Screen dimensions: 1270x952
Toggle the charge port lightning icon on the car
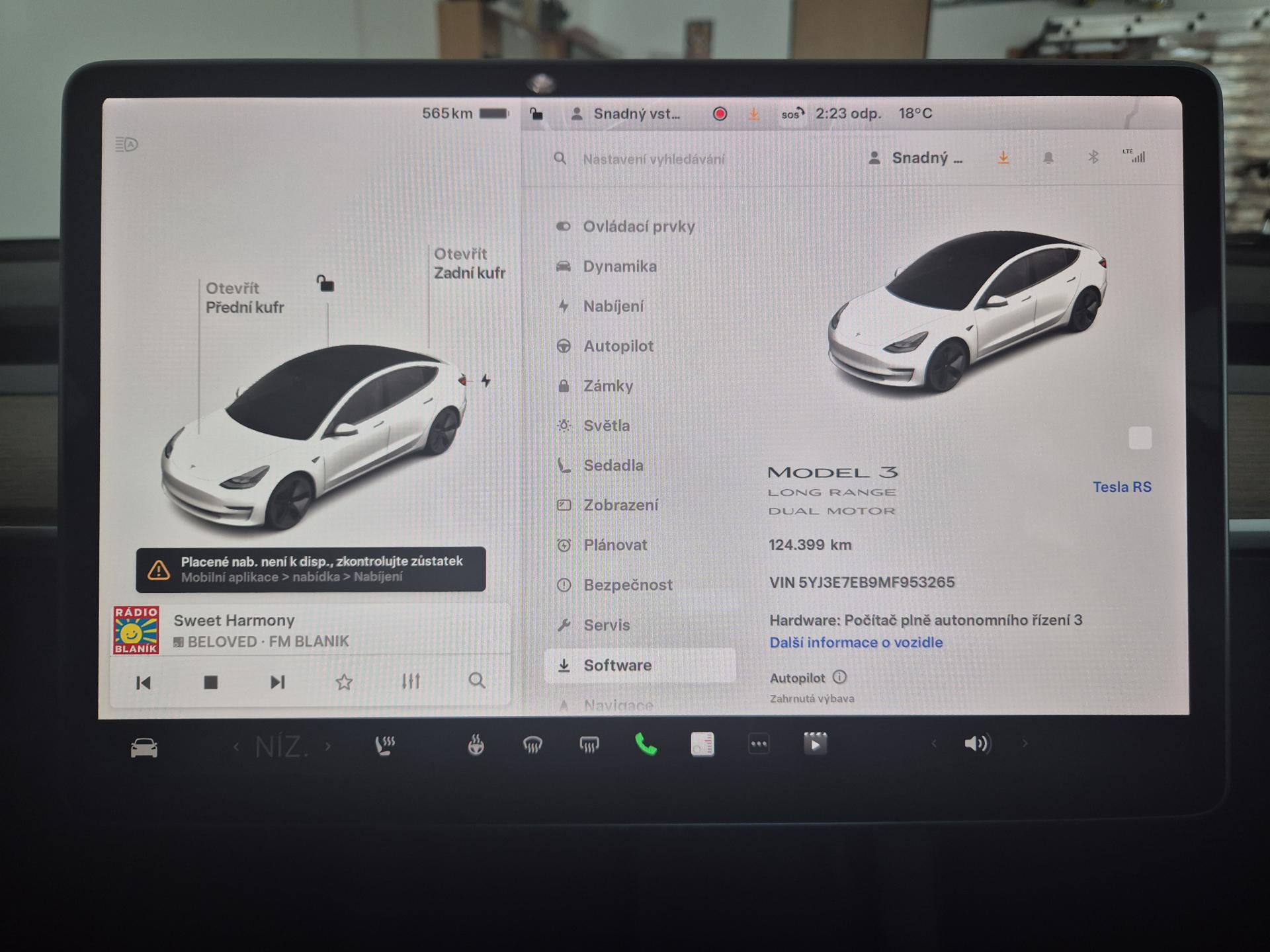pos(486,381)
